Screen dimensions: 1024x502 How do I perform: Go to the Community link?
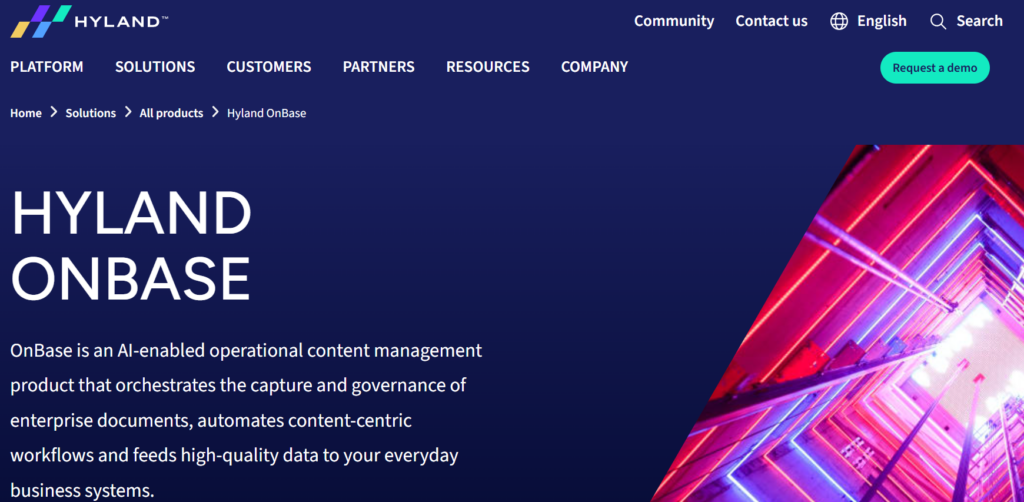[x=674, y=21]
